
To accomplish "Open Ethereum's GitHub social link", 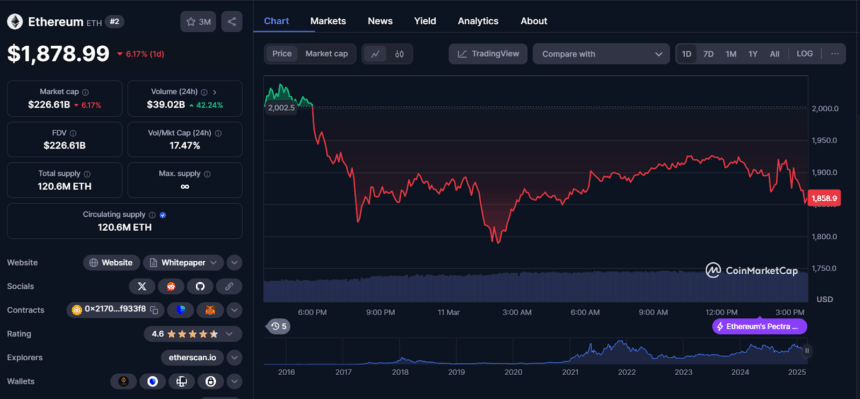I will tap(200, 286).
